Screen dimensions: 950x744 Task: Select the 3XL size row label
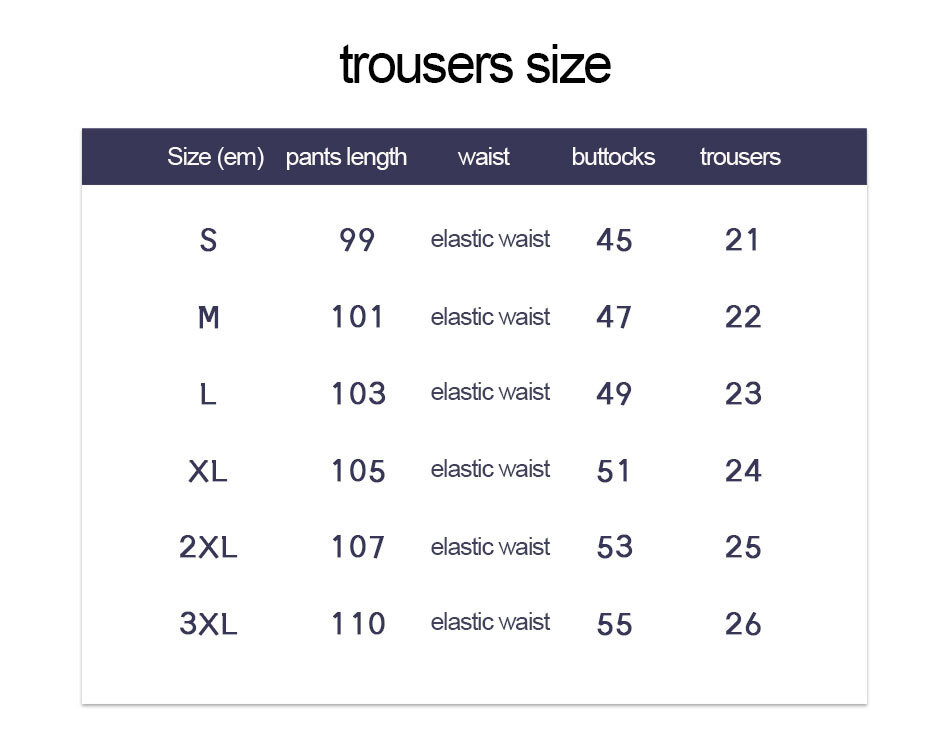[x=208, y=623]
